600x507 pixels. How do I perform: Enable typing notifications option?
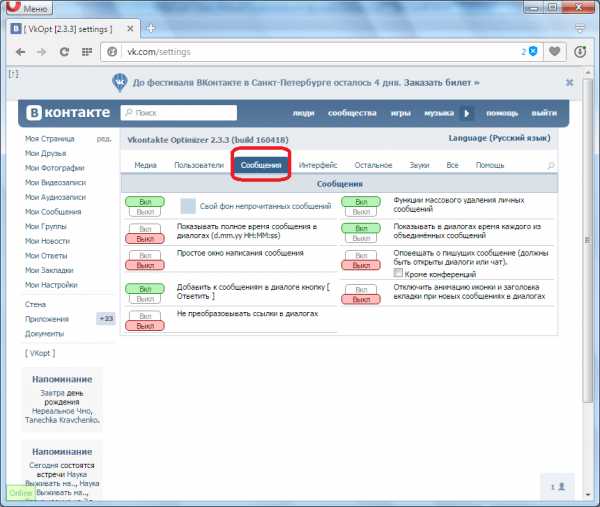tap(361, 255)
